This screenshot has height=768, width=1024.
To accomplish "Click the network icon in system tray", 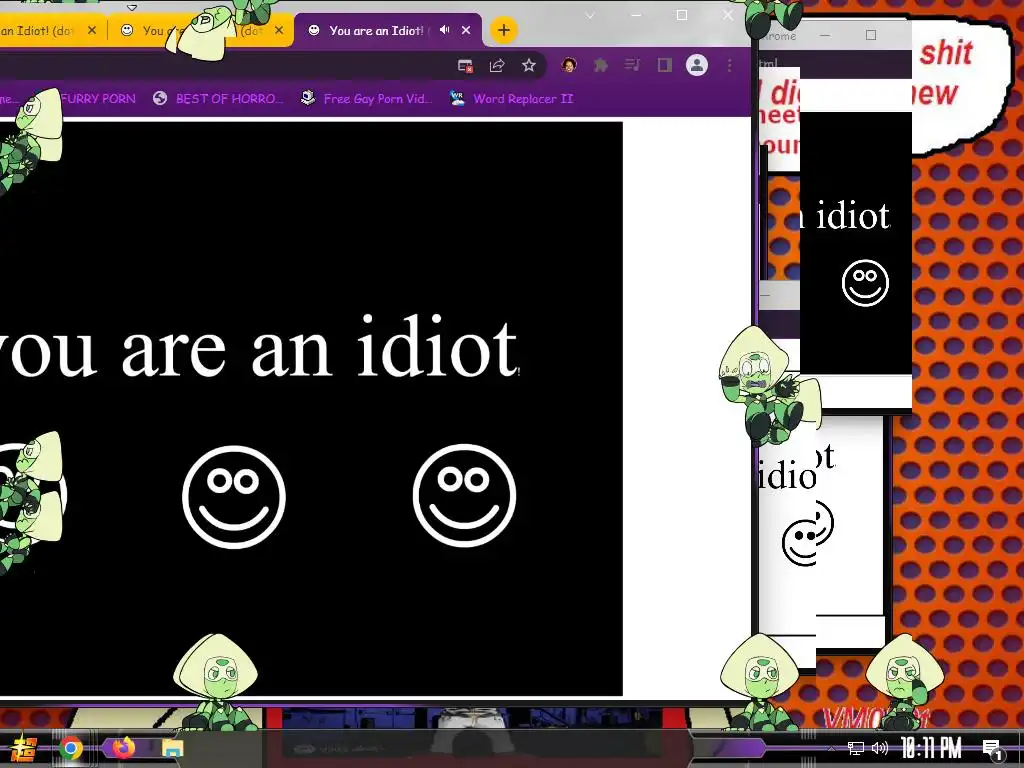I will 856,748.
